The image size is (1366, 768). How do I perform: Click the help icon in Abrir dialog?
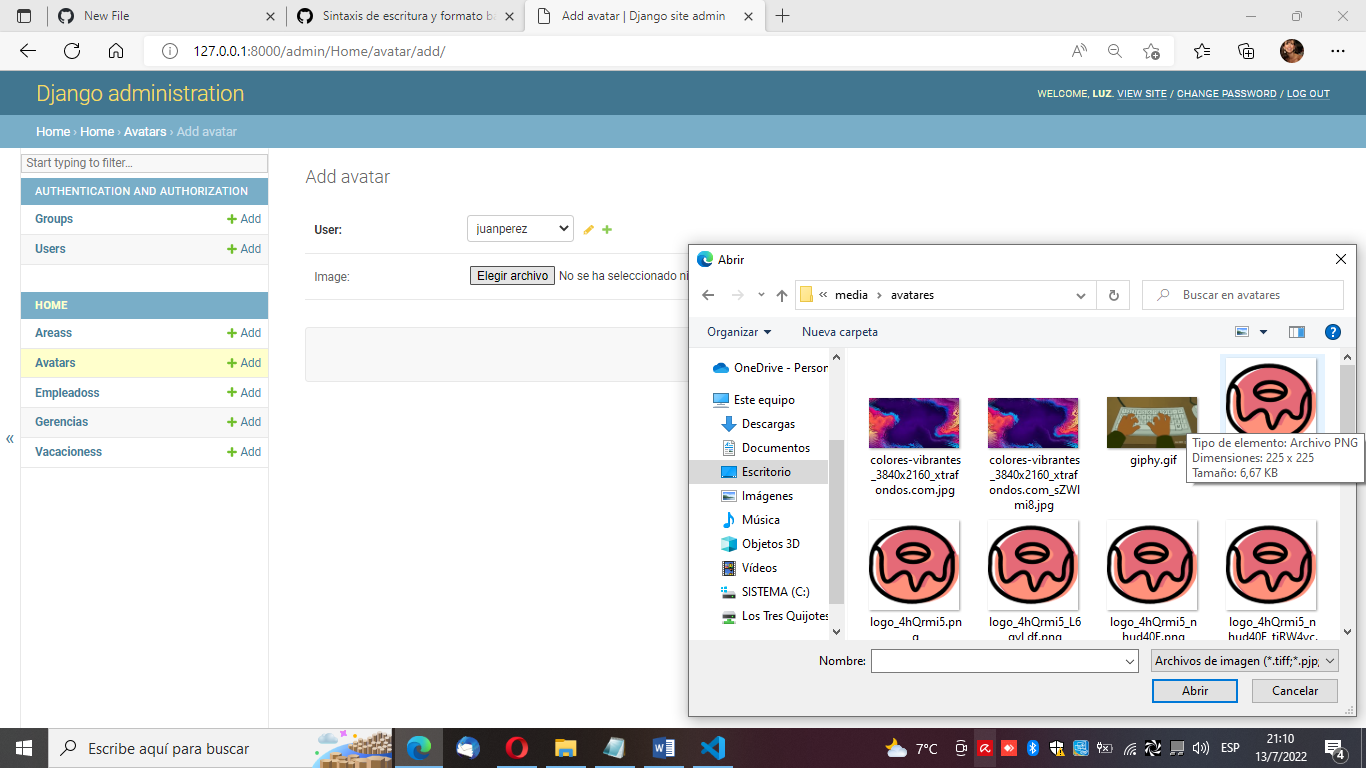coord(1332,332)
